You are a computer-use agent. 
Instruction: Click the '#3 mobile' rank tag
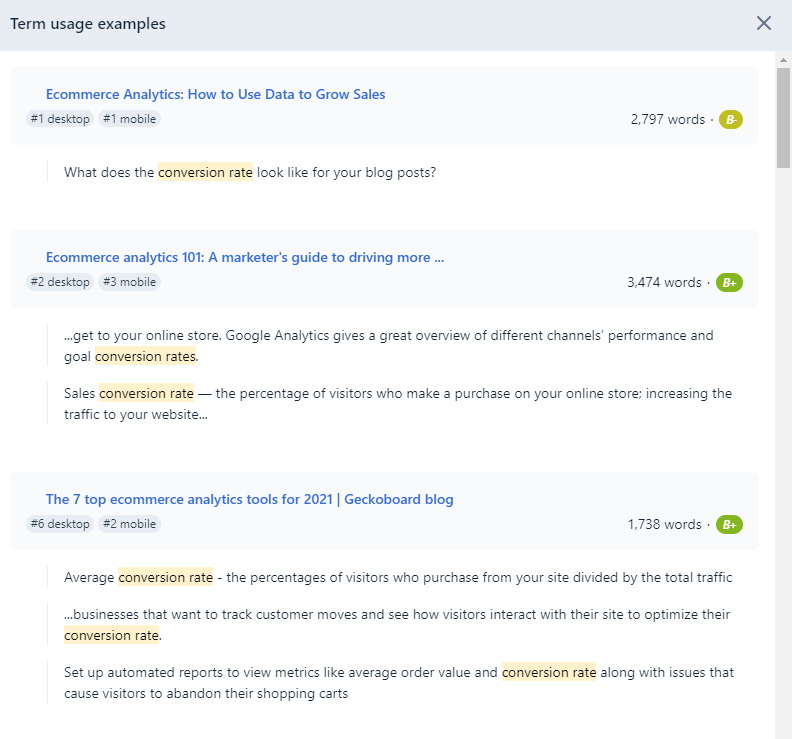pos(129,282)
